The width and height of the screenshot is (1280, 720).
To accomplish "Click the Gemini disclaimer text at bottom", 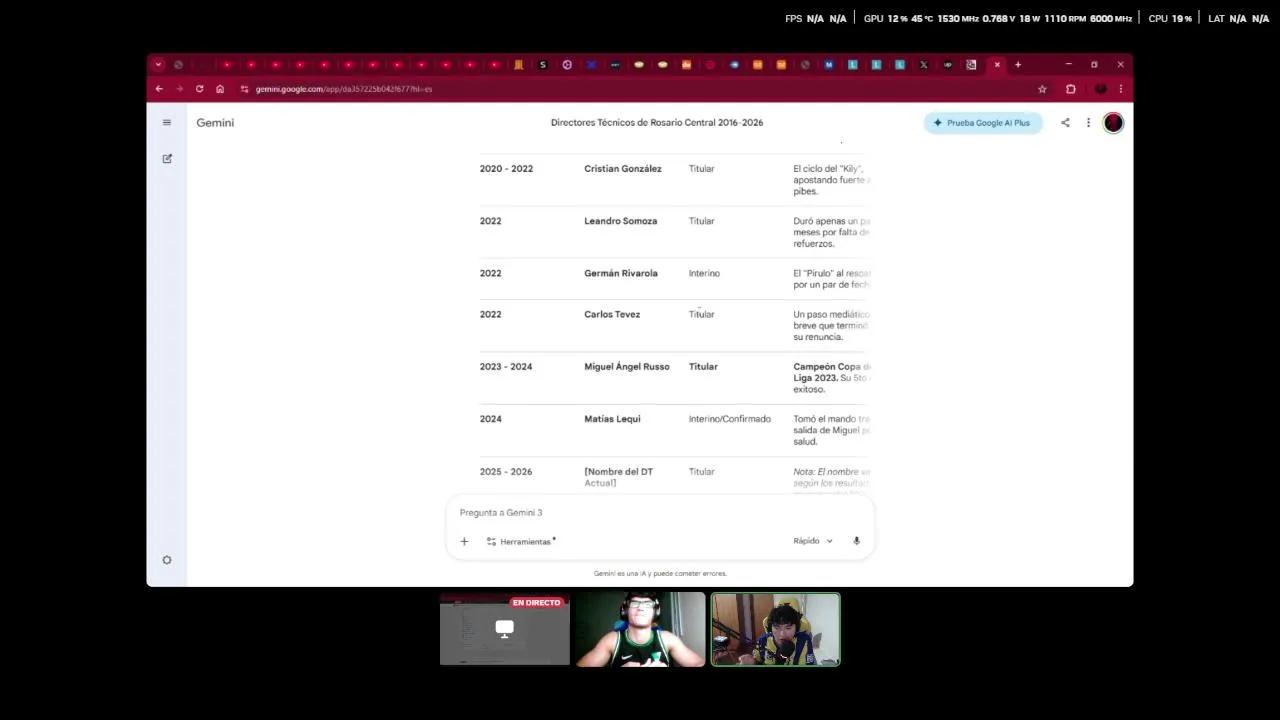I will click(660, 574).
